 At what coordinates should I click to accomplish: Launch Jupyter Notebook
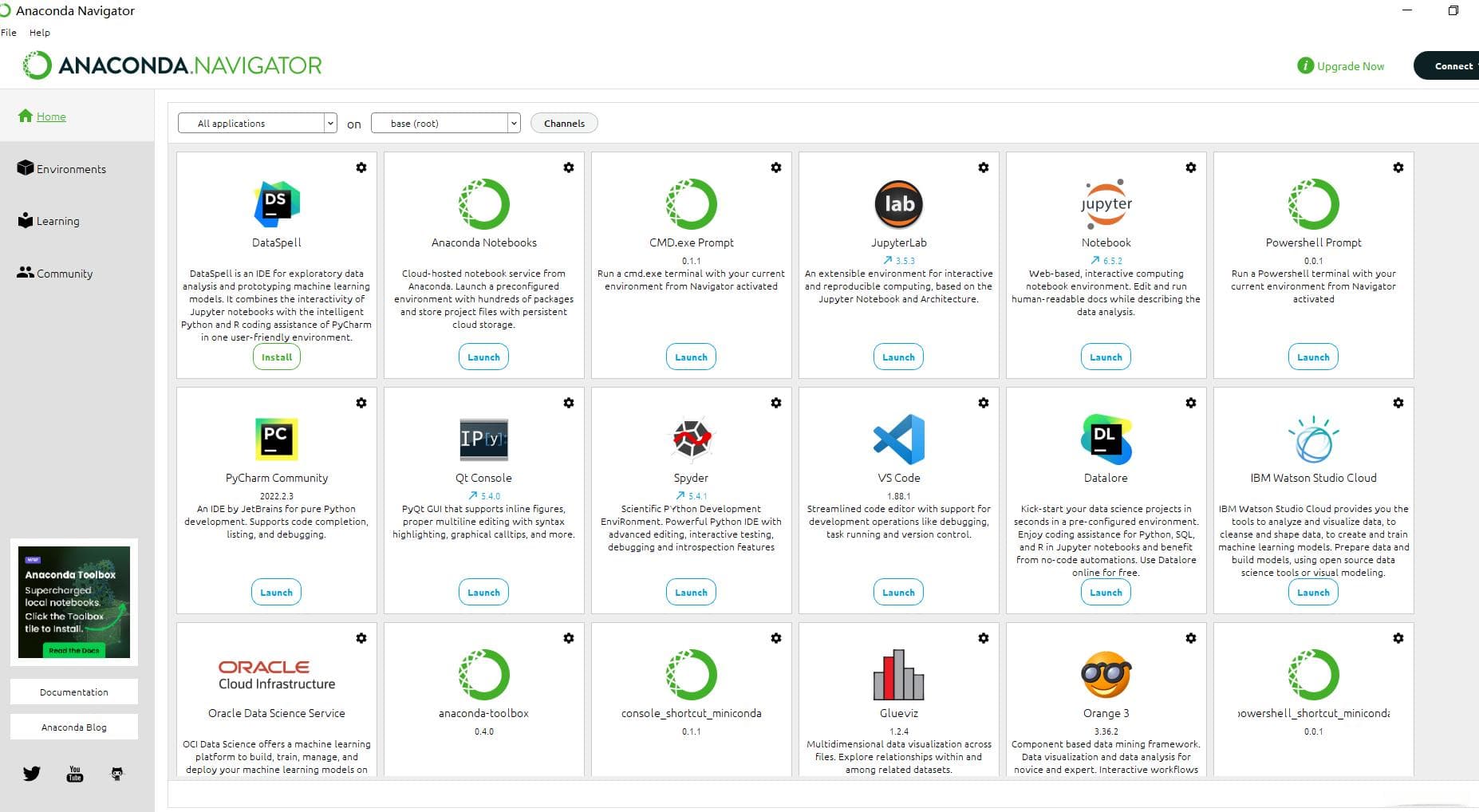pos(1106,357)
